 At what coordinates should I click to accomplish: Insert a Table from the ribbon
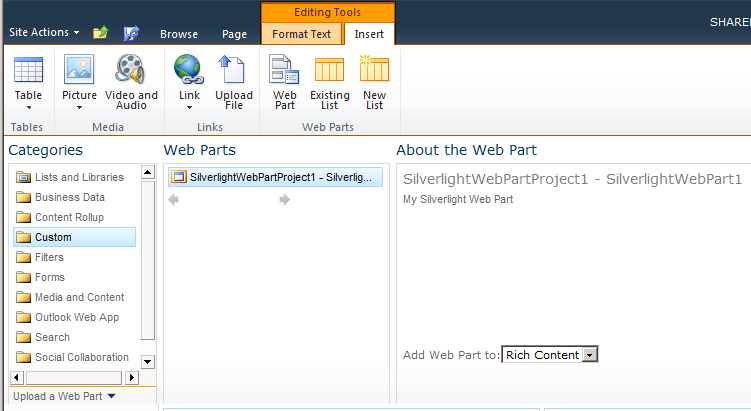pyautogui.click(x=28, y=82)
